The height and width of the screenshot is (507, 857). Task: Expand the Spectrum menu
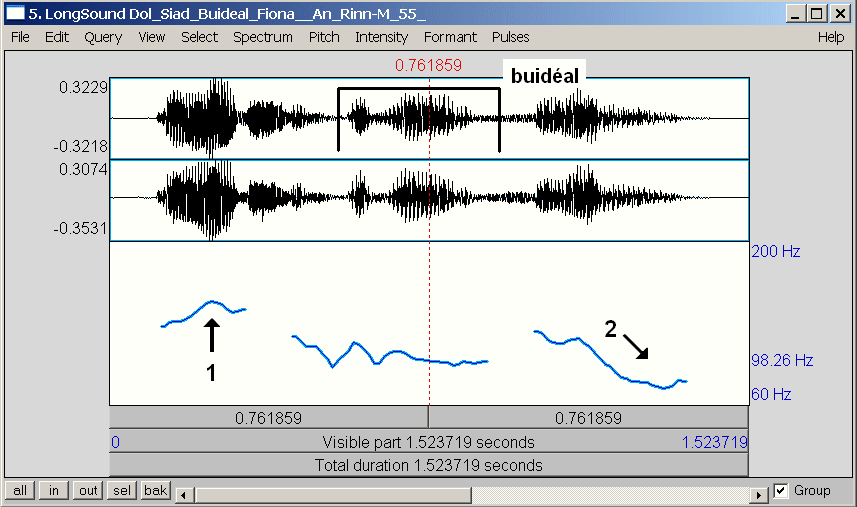click(263, 37)
